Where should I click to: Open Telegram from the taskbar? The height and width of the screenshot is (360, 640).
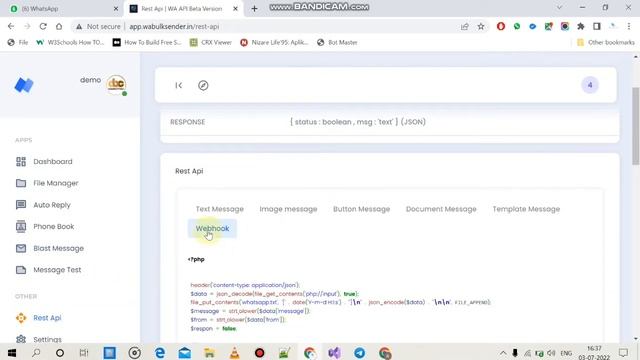(360, 353)
